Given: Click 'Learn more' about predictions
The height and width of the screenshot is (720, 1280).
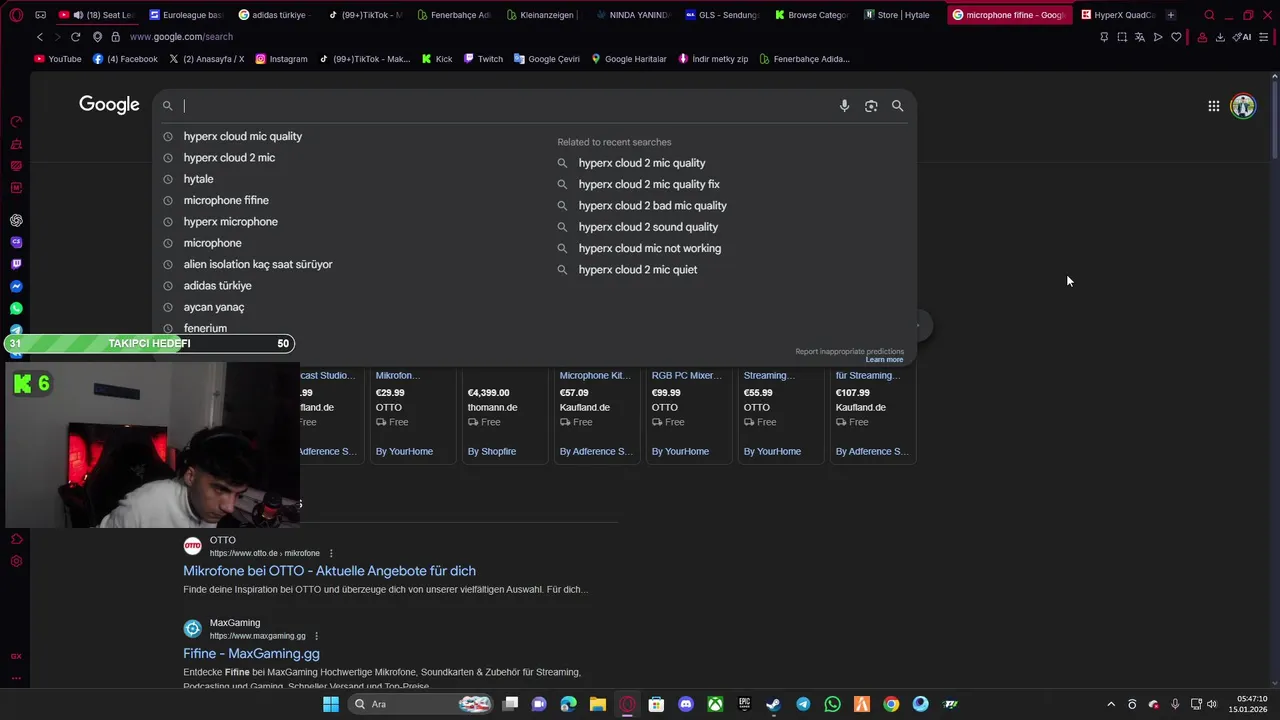Looking at the screenshot, I should (x=884, y=360).
